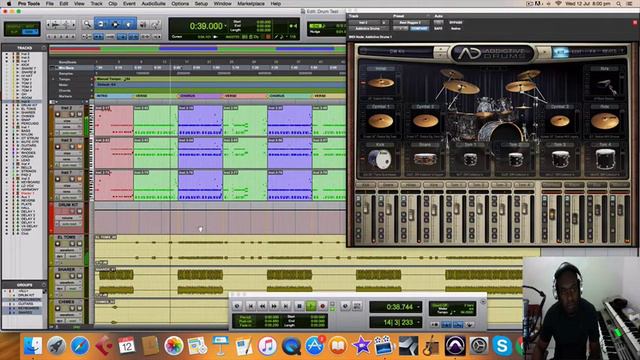
Task: Toggle the Grid edit mode button
Action: tap(29, 31)
